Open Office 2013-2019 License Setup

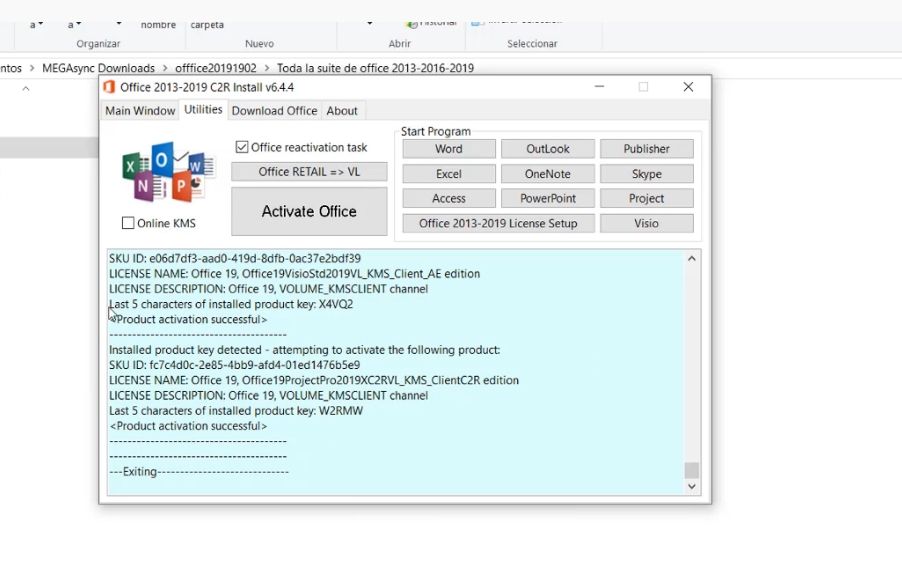498,223
